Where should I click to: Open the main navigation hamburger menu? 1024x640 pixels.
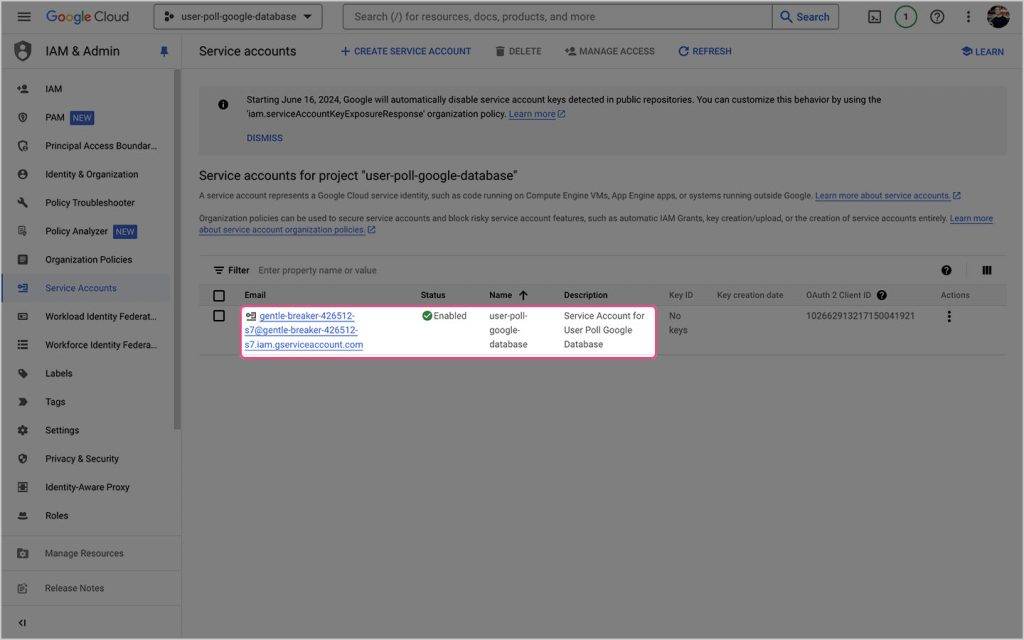[24, 17]
